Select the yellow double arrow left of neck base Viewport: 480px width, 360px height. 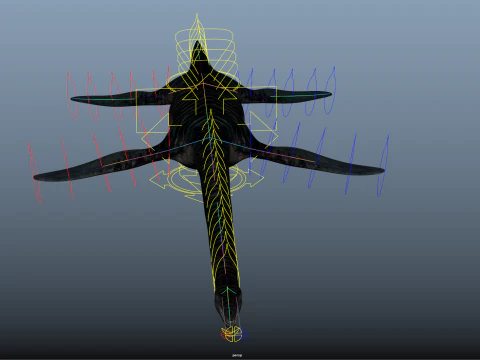click(x=160, y=180)
